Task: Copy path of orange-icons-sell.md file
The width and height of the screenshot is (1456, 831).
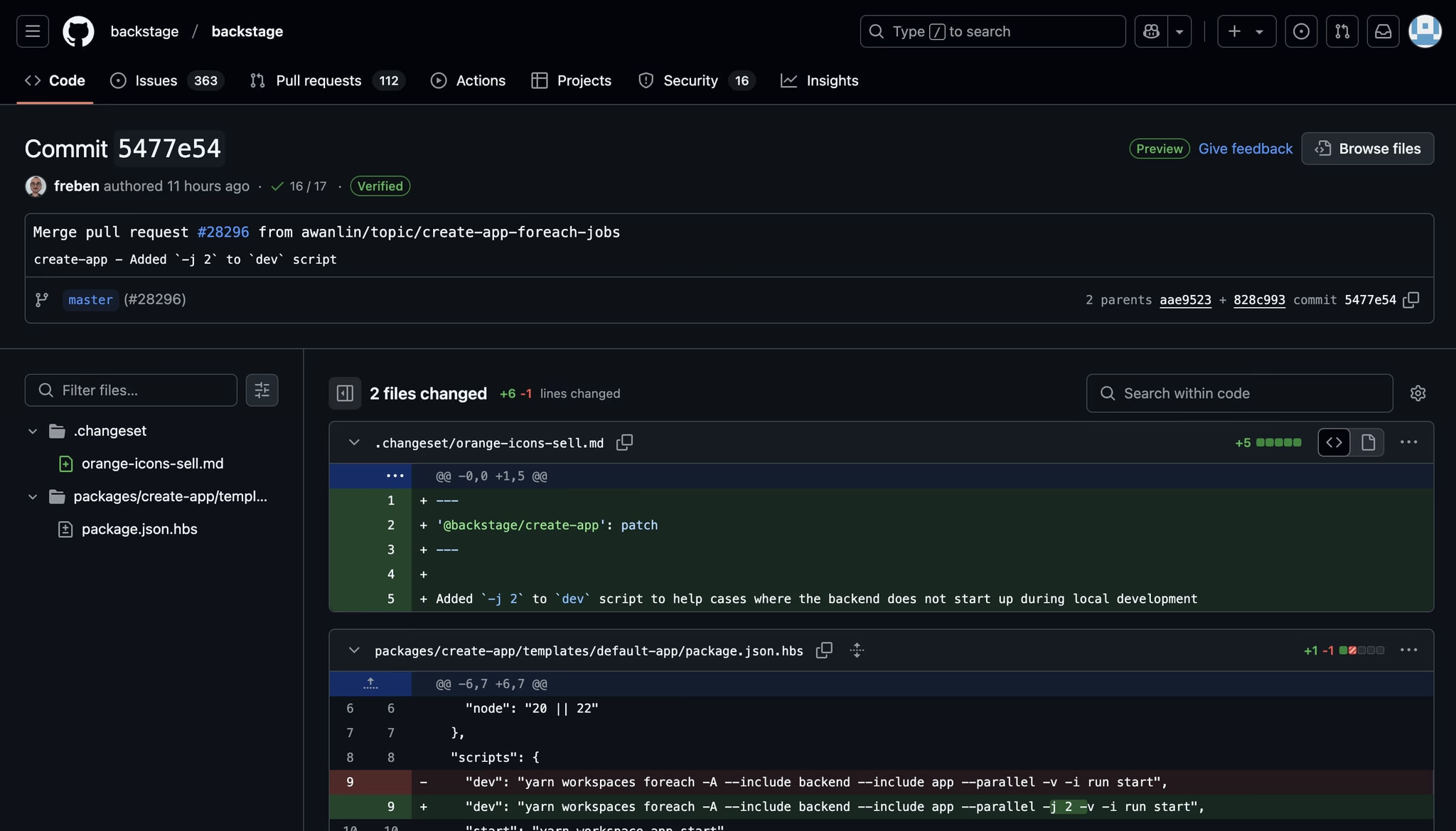Action: 624,443
